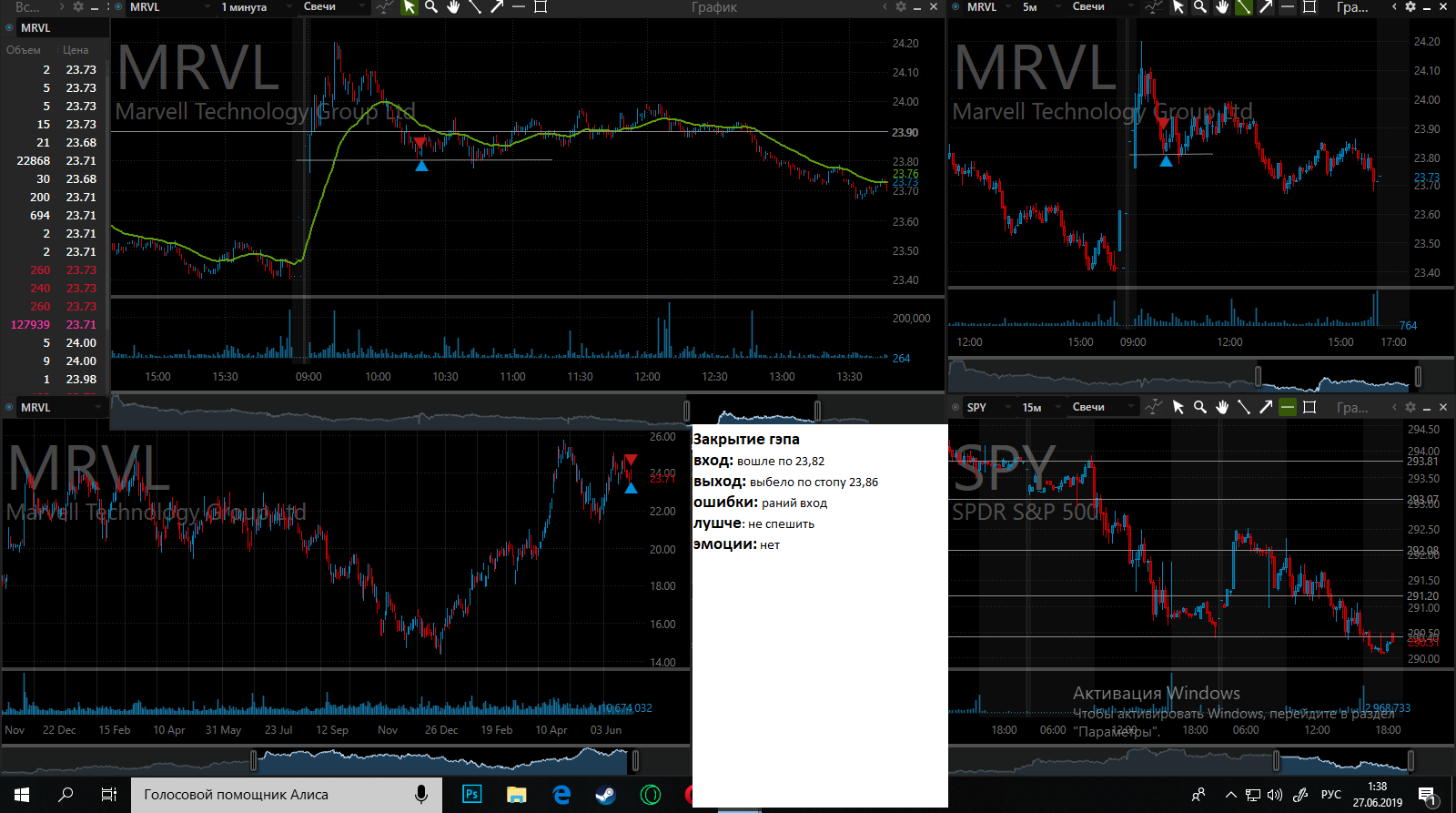The width and height of the screenshot is (1456, 813).
Task: Pick the trend line tool in SPY chart
Action: 1244,408
